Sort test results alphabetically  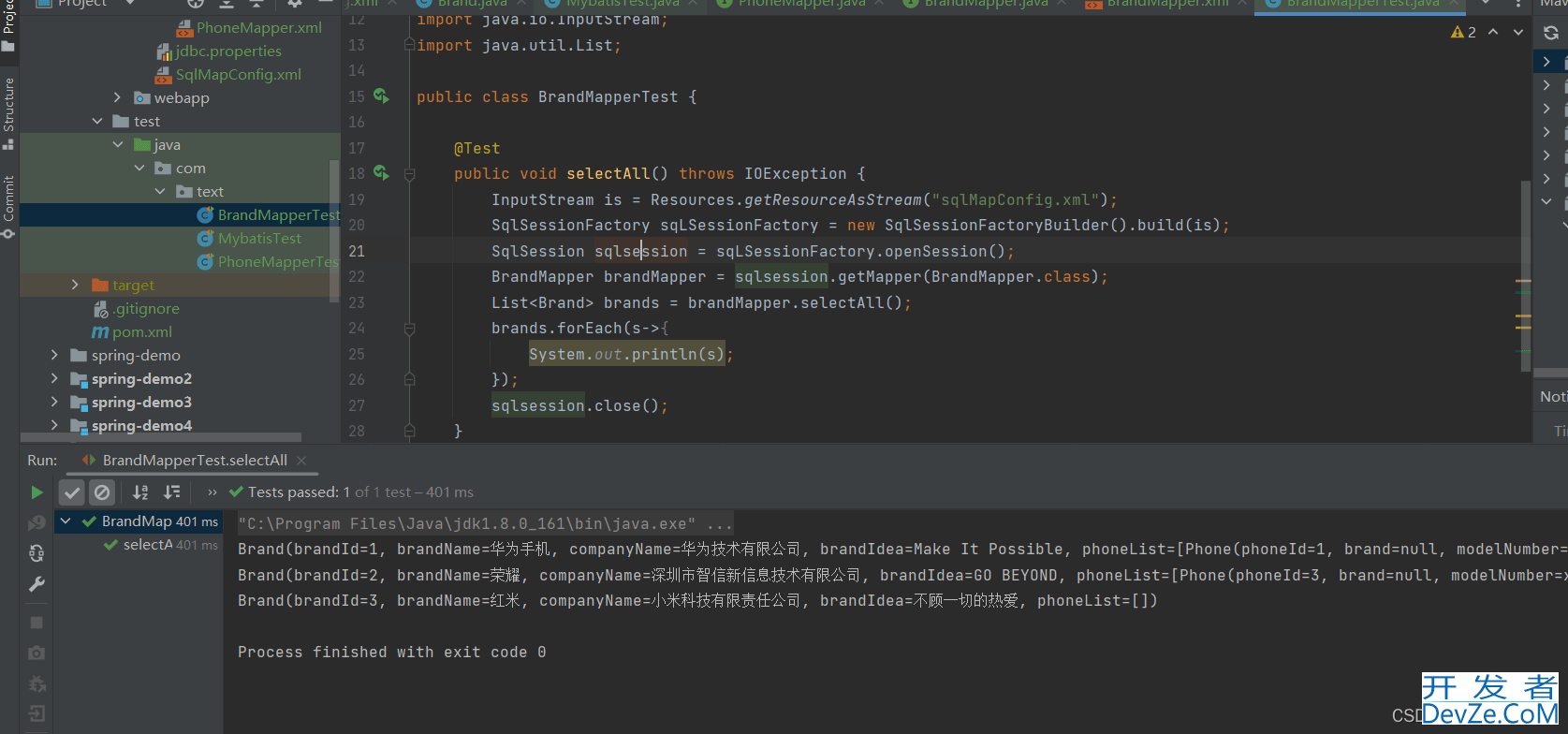click(x=140, y=492)
